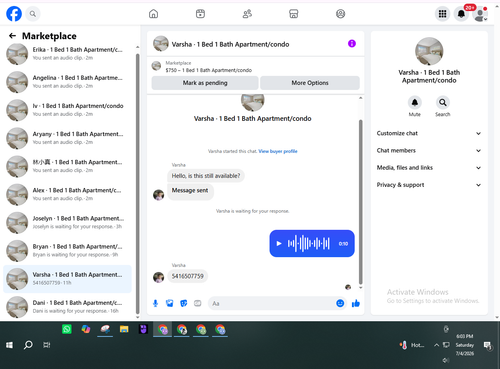
Task: Click the message text field Aa
Action: point(272,303)
